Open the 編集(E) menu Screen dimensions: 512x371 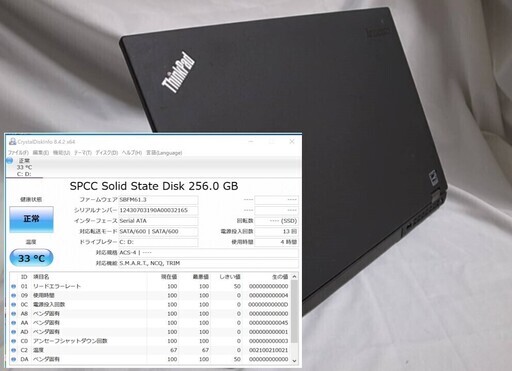pyautogui.click(x=41, y=153)
